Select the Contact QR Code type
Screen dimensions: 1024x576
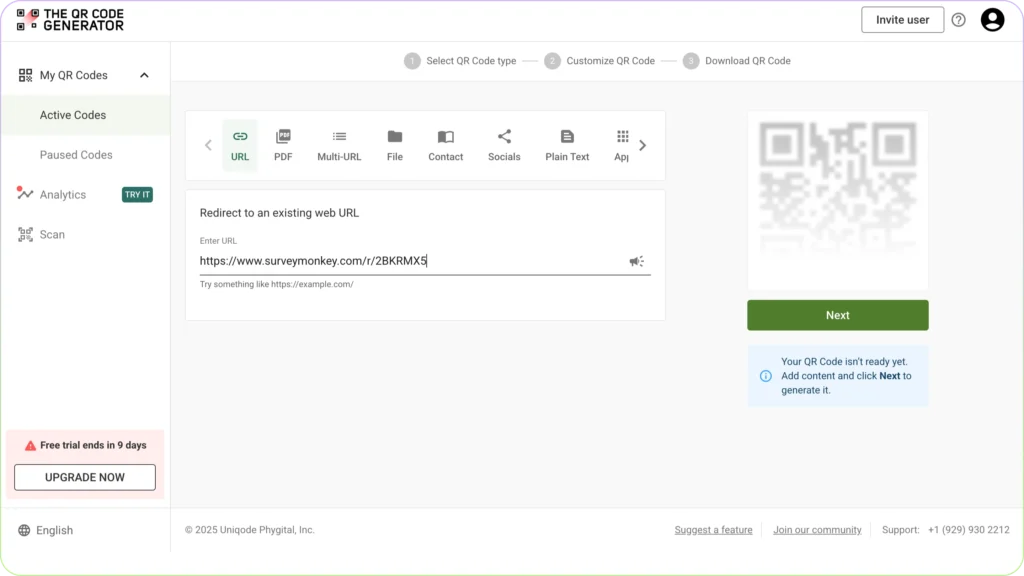(x=445, y=145)
